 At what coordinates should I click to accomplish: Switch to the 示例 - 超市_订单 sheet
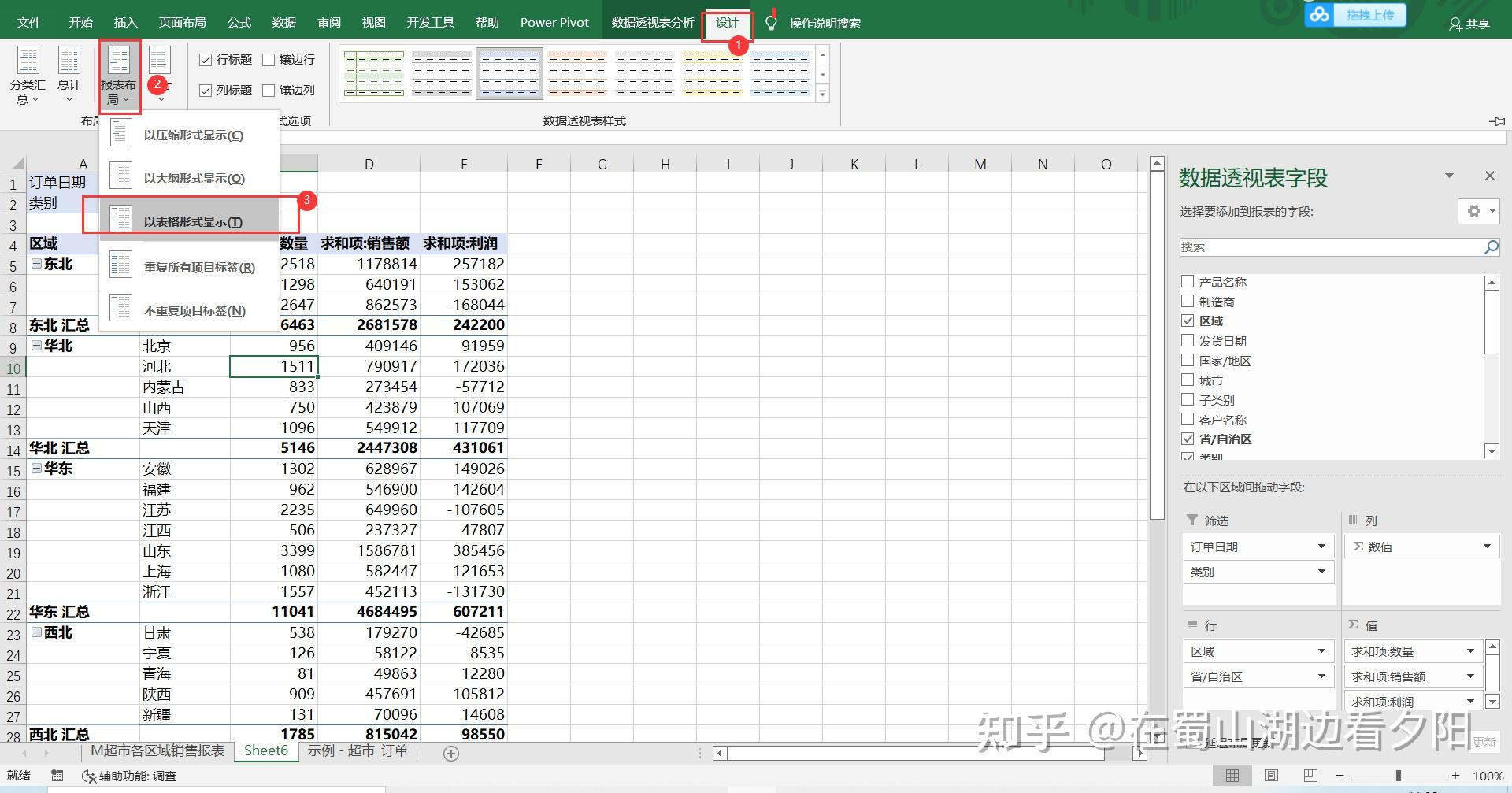358,751
